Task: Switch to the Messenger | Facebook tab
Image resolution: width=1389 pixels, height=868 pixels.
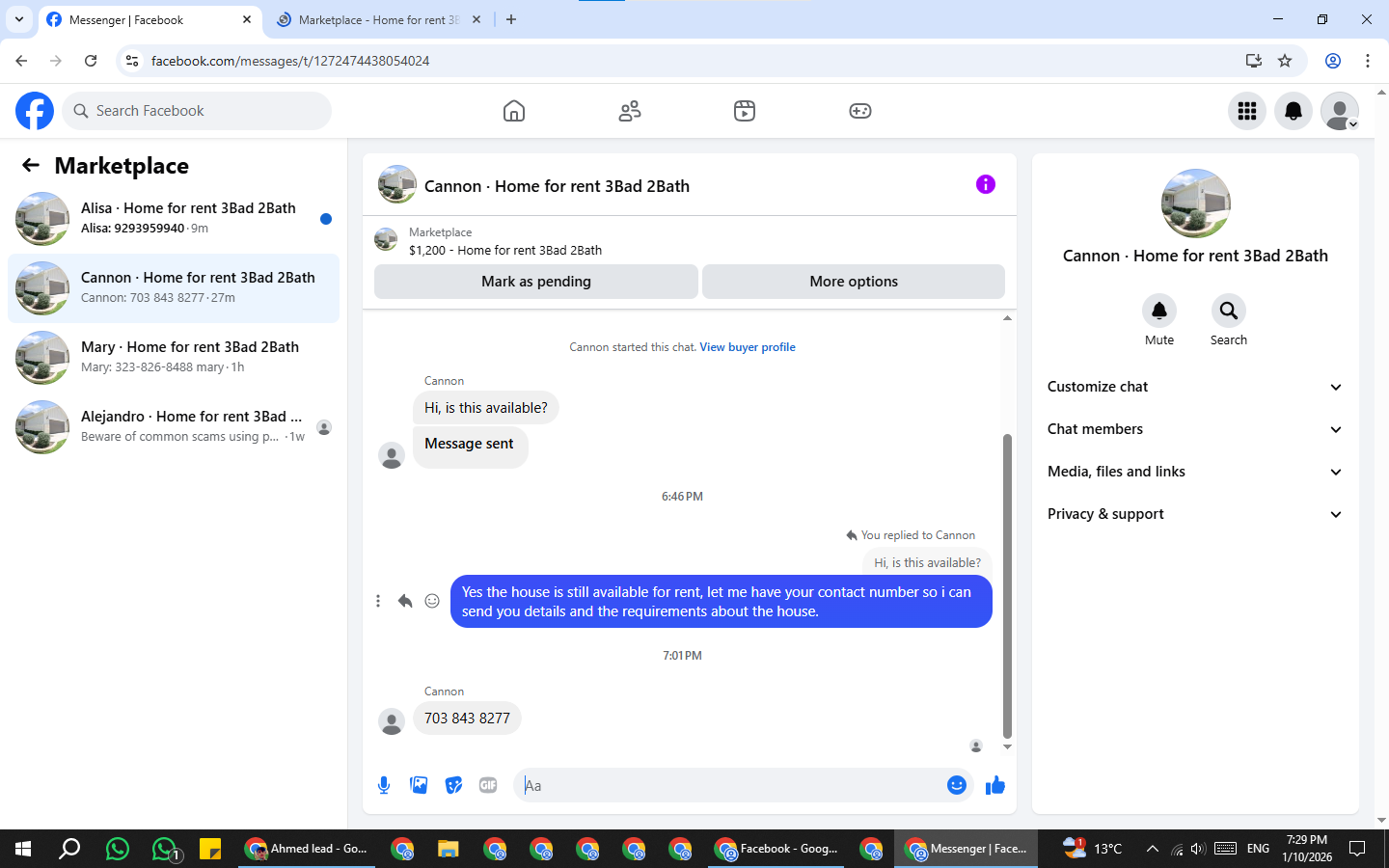Action: pos(149,20)
